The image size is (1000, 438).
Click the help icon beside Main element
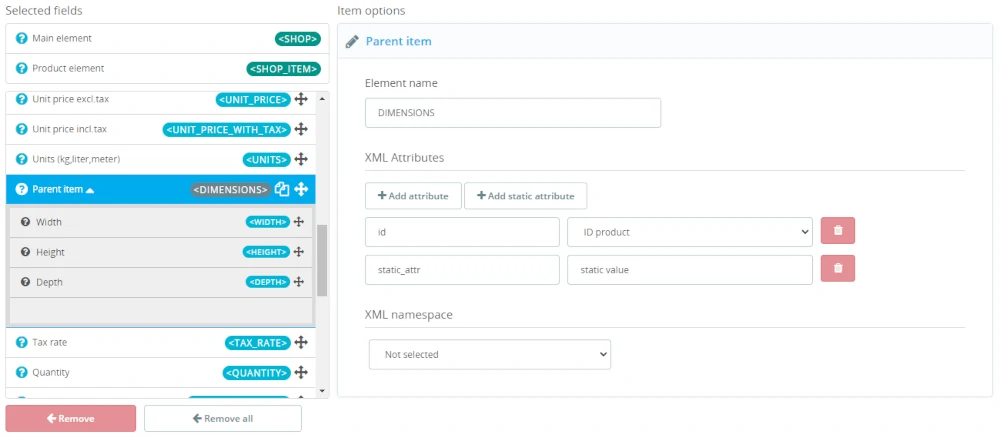pyautogui.click(x=22, y=39)
